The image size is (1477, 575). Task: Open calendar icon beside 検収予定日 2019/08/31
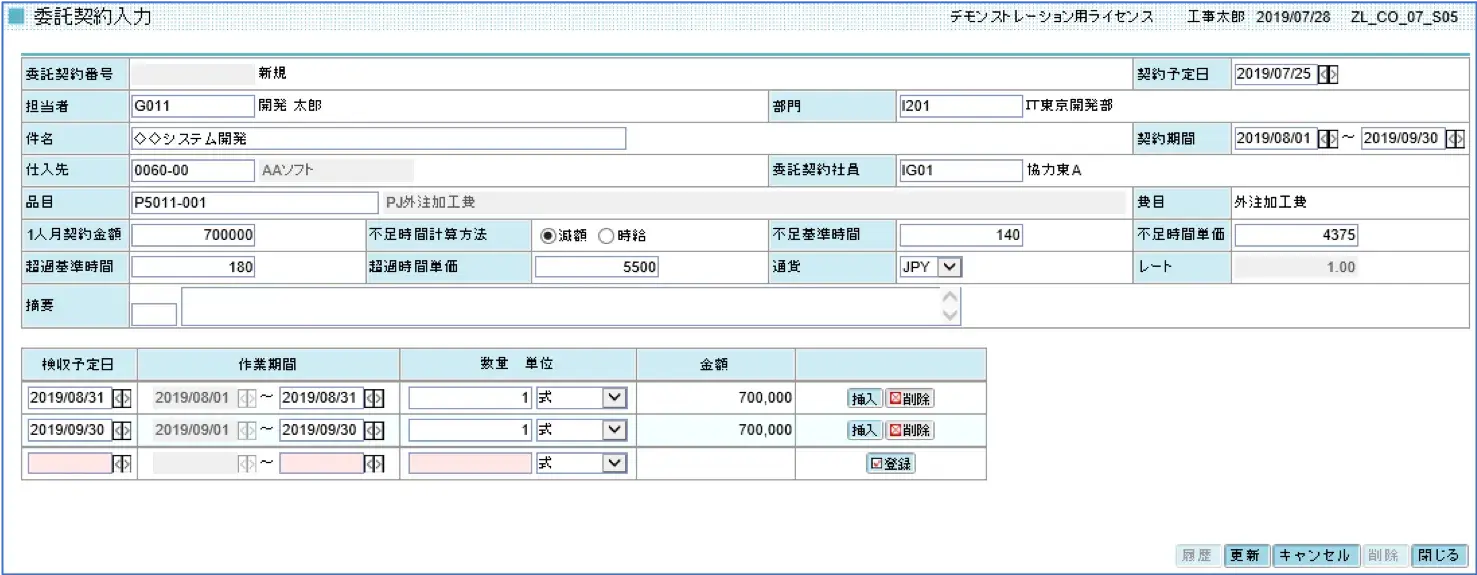pos(121,398)
